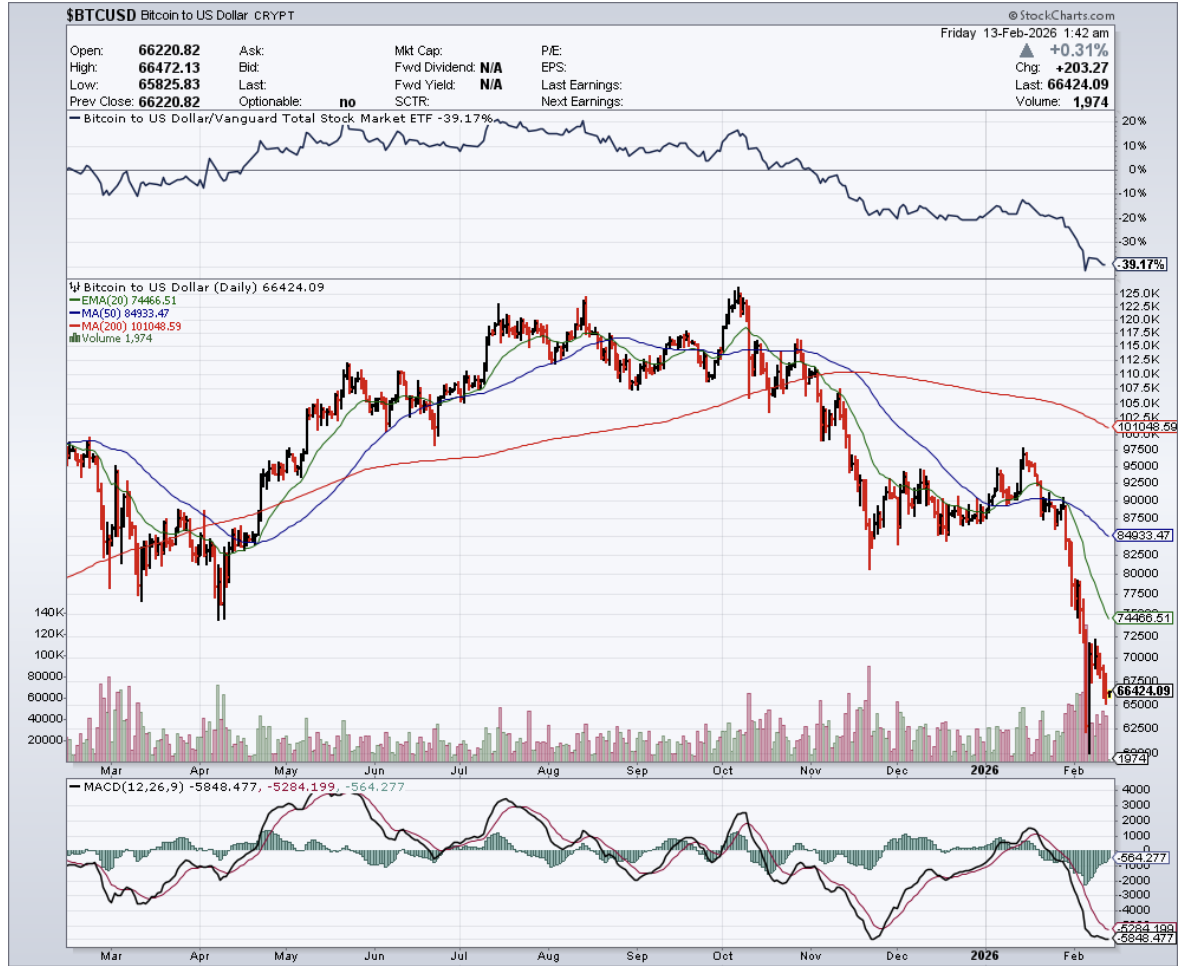The width and height of the screenshot is (1180, 966).
Task: Select the $BTCUSD ticker symbol title
Action: (x=101, y=15)
